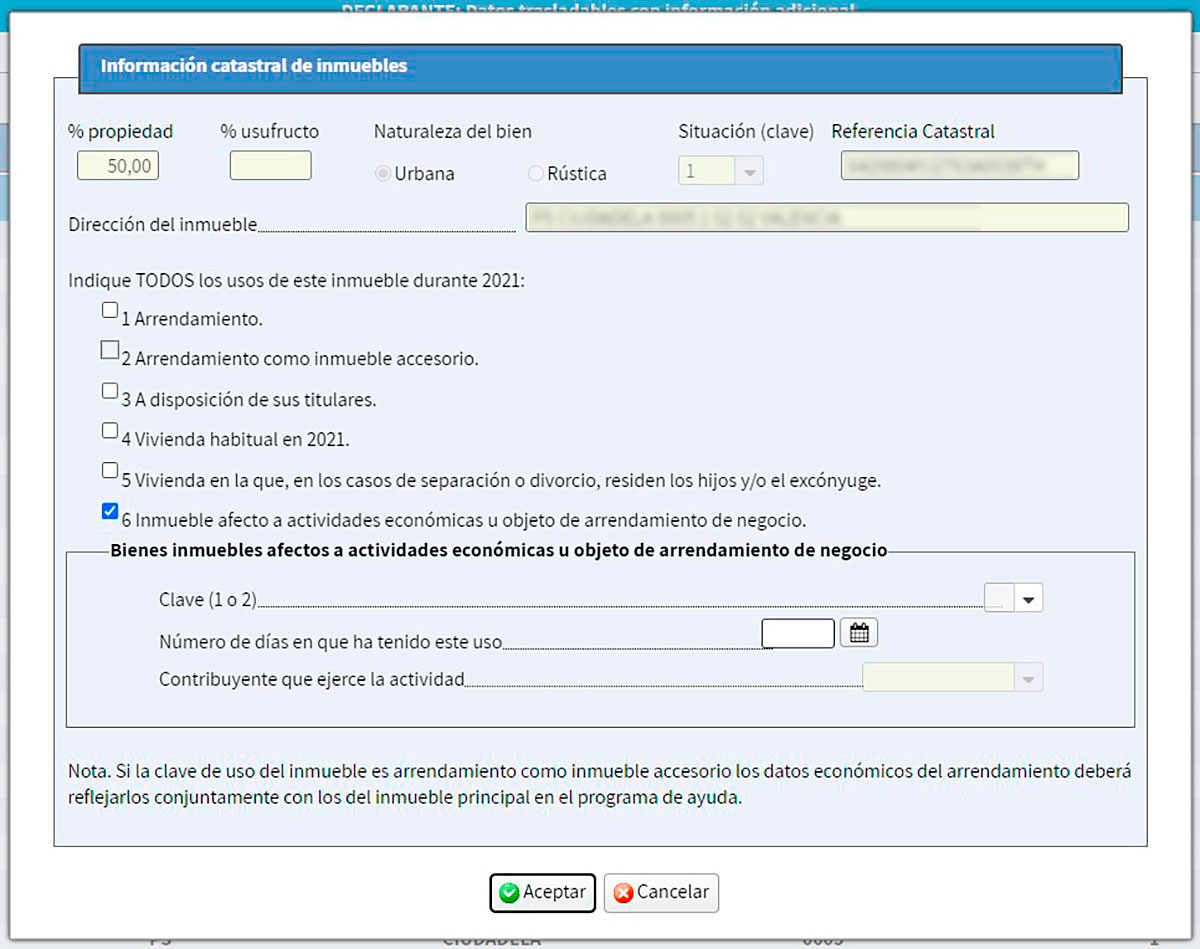Viewport: 1200px width, 949px height.
Task: Uncheck '6 Inmueble afecto a actividades económicas'
Action: [110, 511]
